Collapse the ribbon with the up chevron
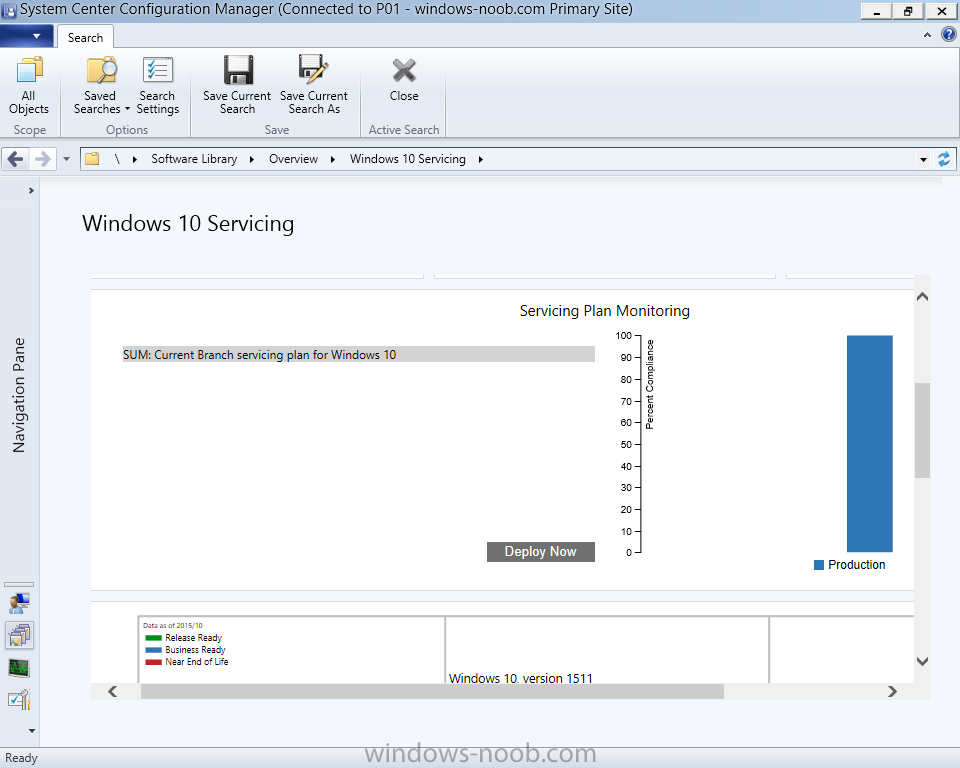 [x=928, y=36]
